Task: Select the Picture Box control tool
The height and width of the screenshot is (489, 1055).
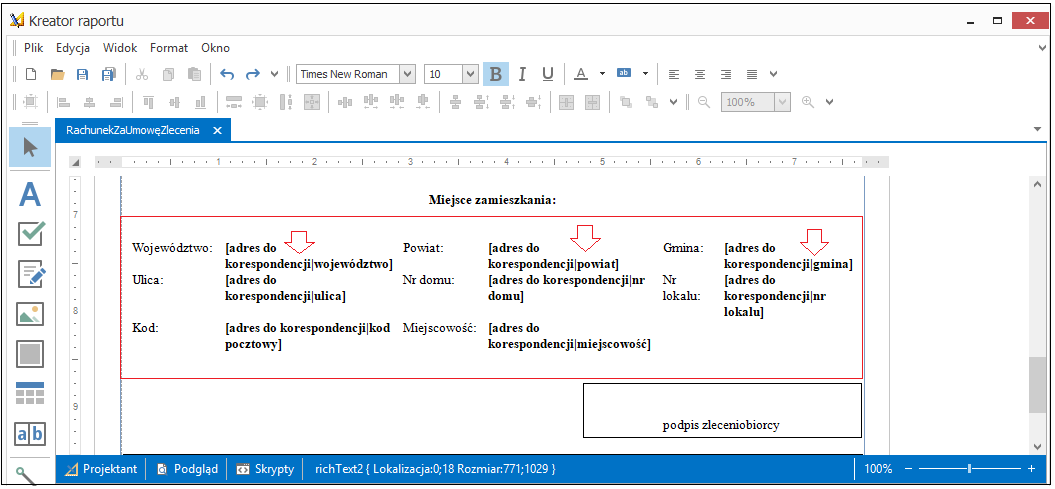Action: pyautogui.click(x=30, y=314)
